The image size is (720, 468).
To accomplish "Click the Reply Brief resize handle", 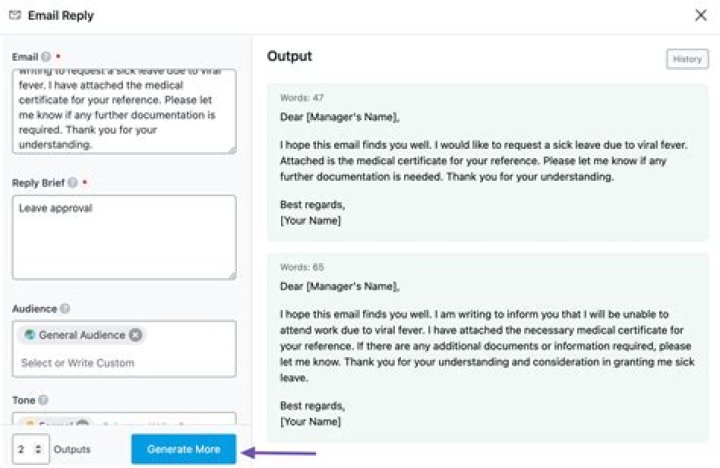I will click(231, 274).
